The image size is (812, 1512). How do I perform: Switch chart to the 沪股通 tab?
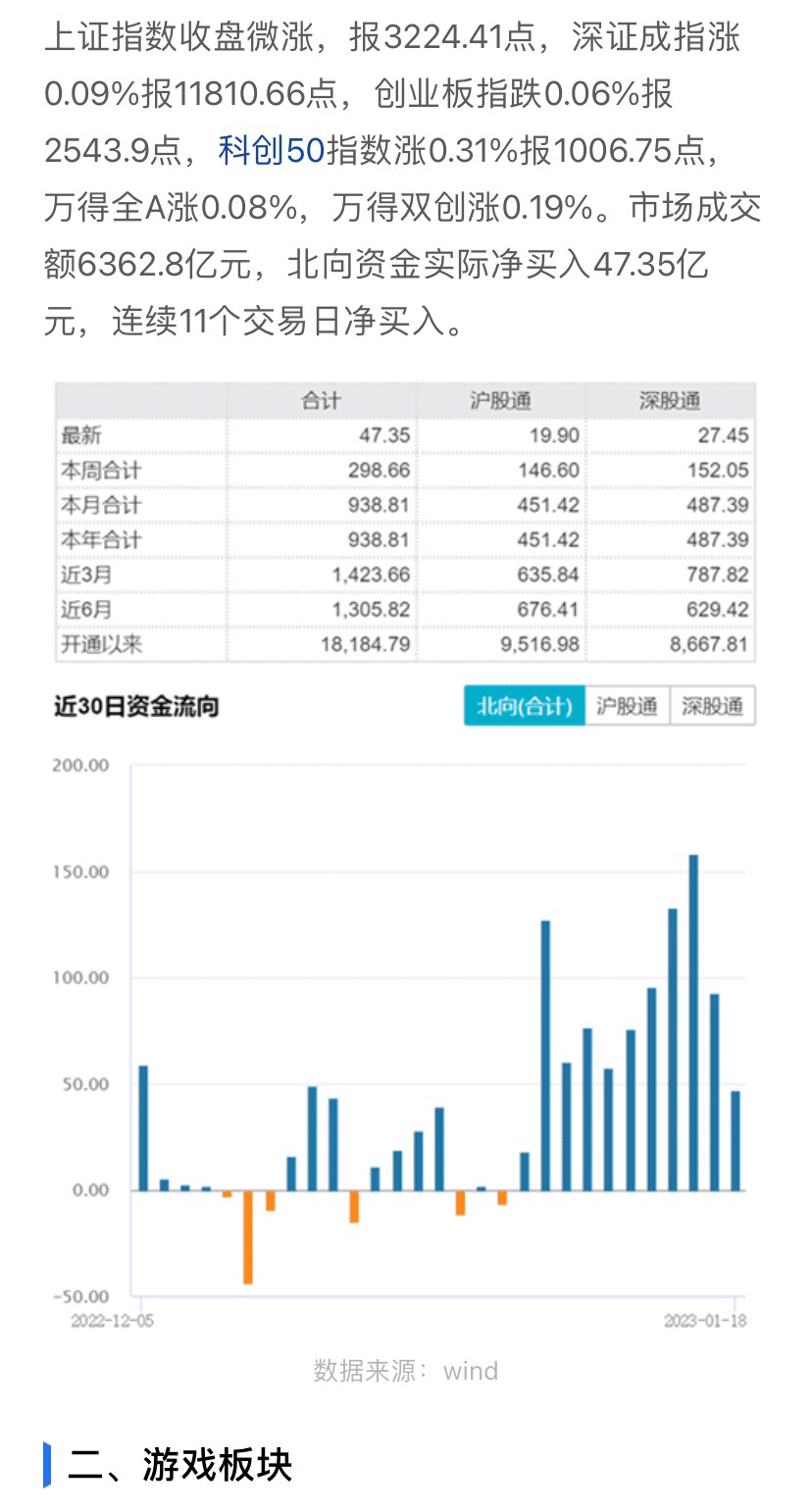click(627, 706)
